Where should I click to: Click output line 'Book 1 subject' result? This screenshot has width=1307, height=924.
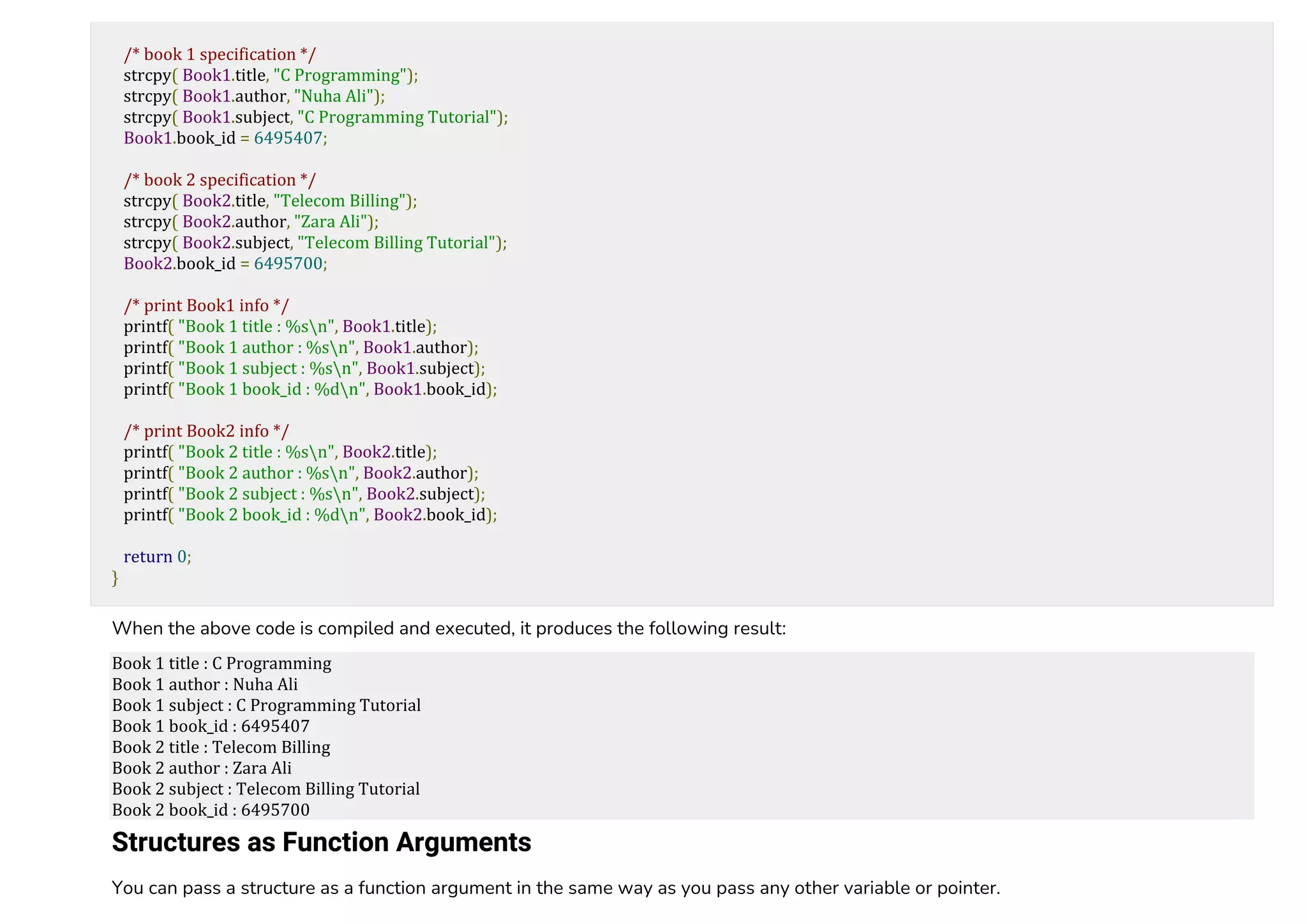(x=266, y=706)
